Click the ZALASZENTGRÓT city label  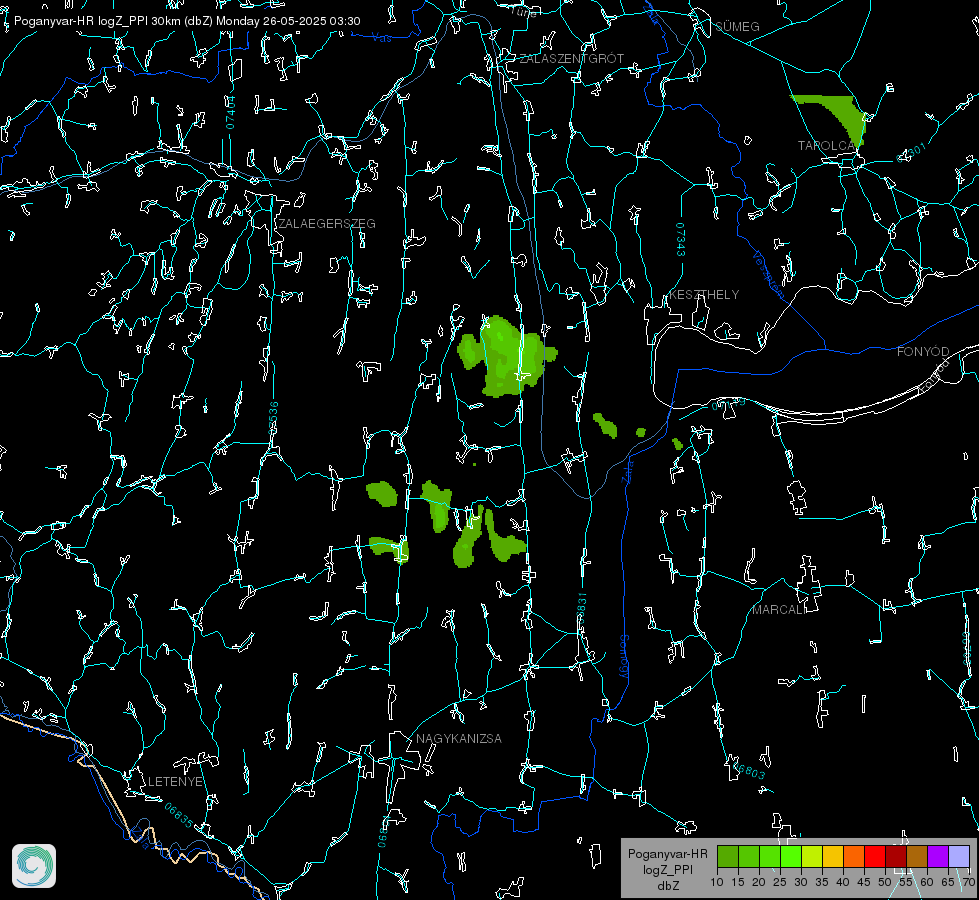pos(571,59)
